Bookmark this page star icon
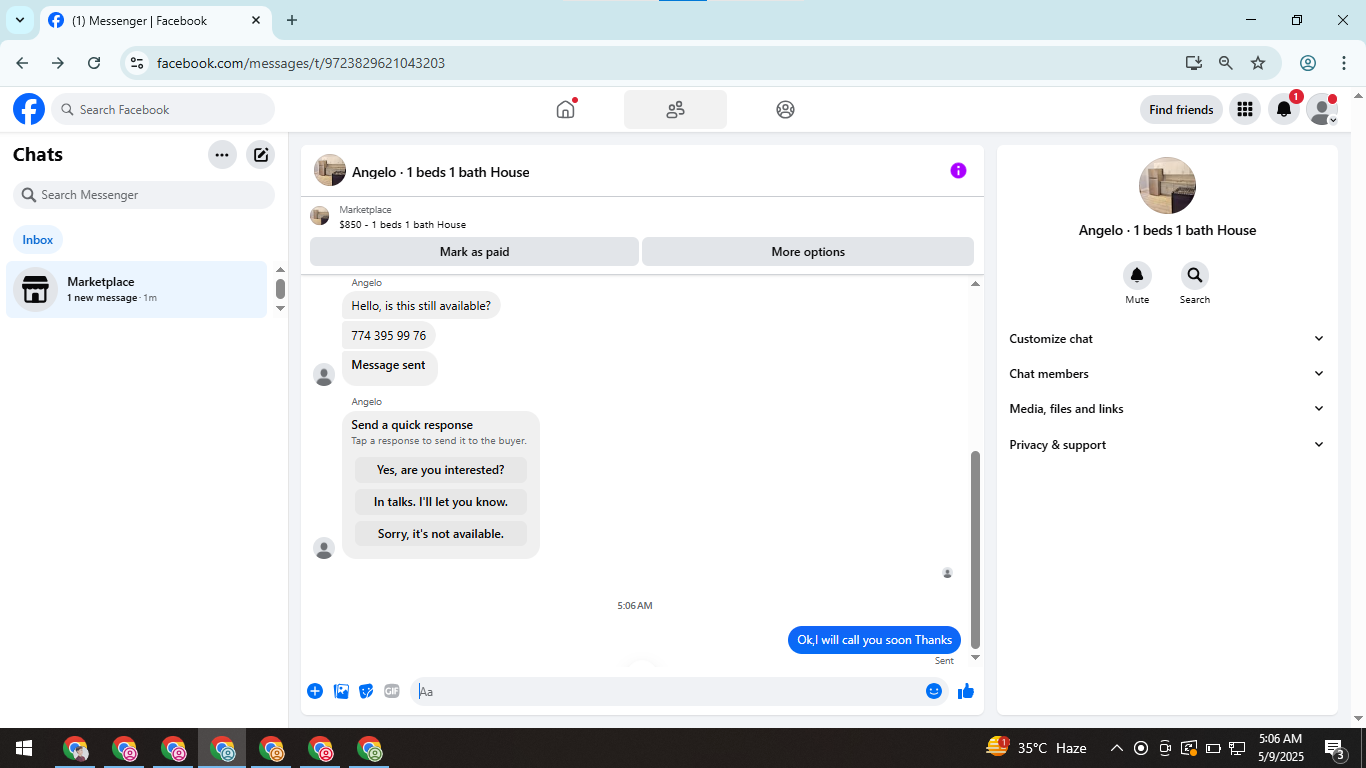This screenshot has width=1366, height=768. (x=1258, y=63)
